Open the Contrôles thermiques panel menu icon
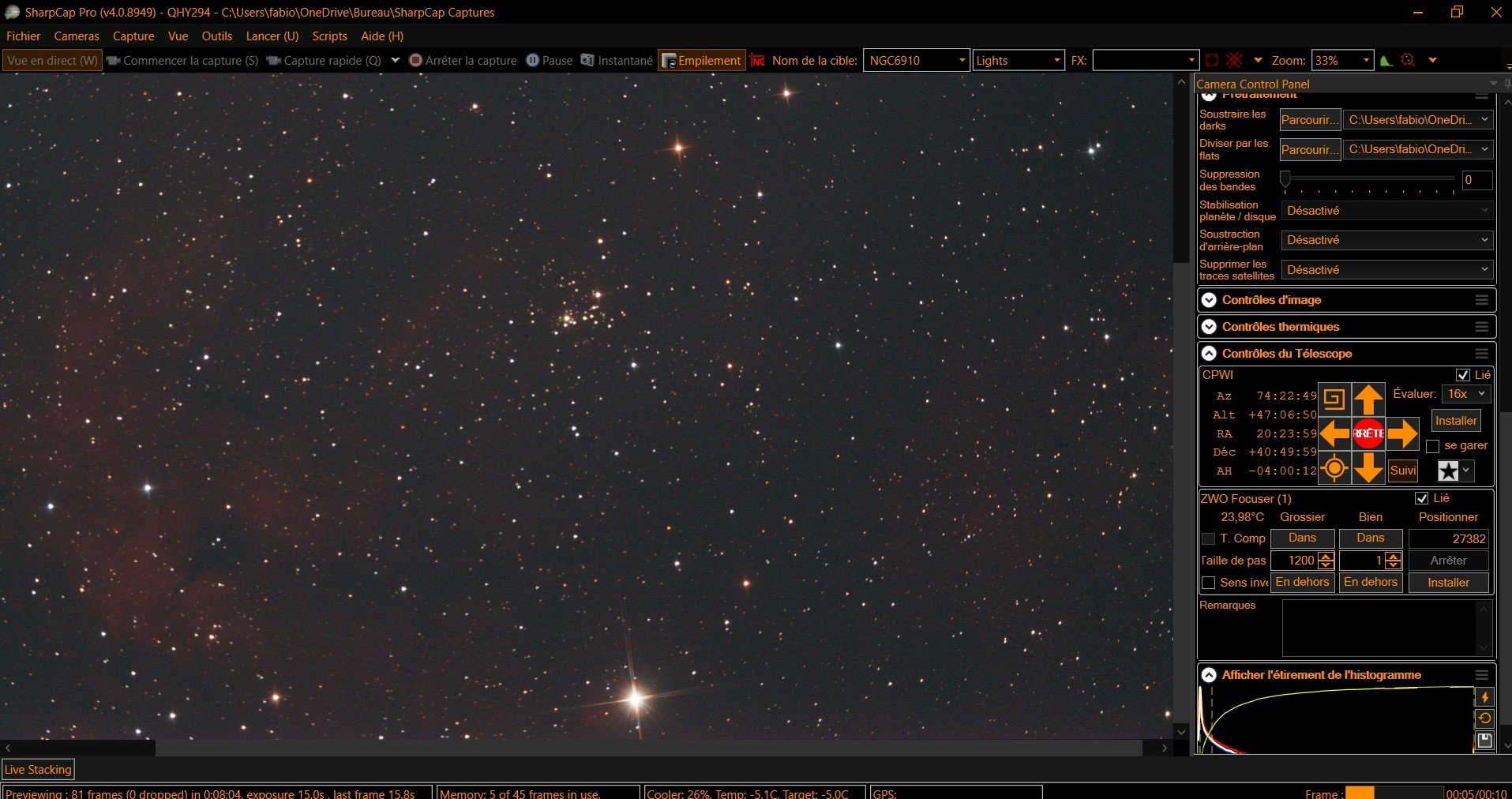This screenshot has width=1512, height=799. [x=1481, y=327]
